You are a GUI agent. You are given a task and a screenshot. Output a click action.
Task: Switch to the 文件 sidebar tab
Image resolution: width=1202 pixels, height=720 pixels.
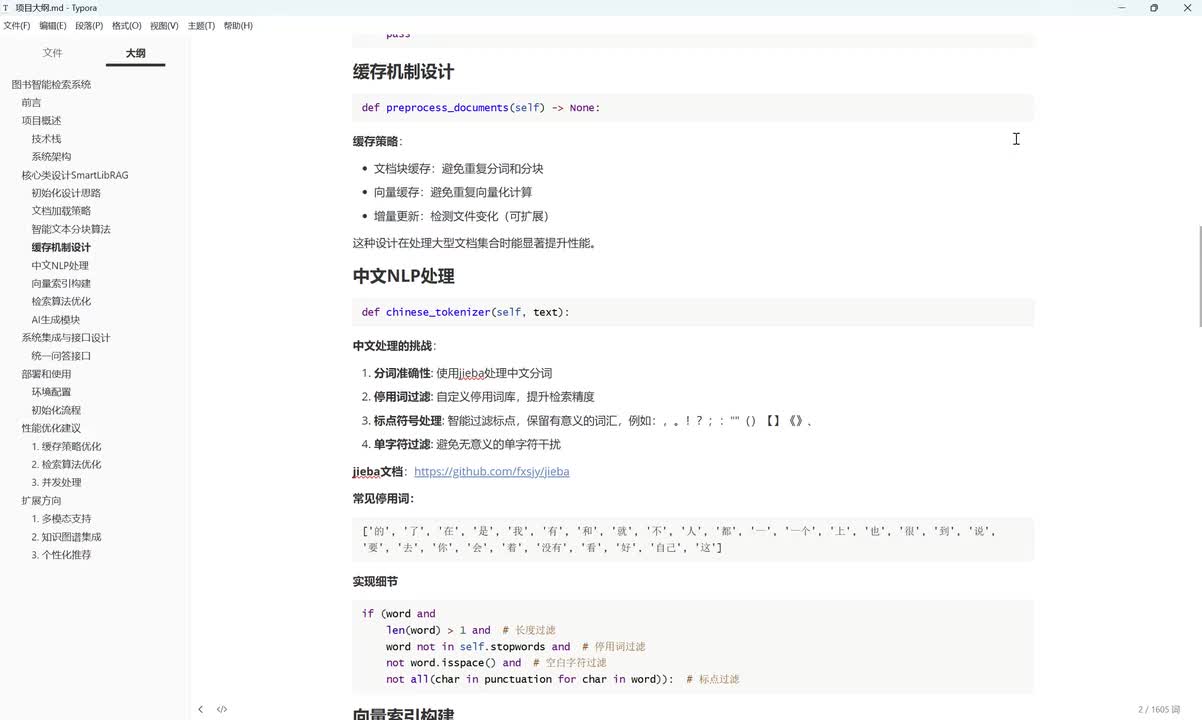[53, 53]
